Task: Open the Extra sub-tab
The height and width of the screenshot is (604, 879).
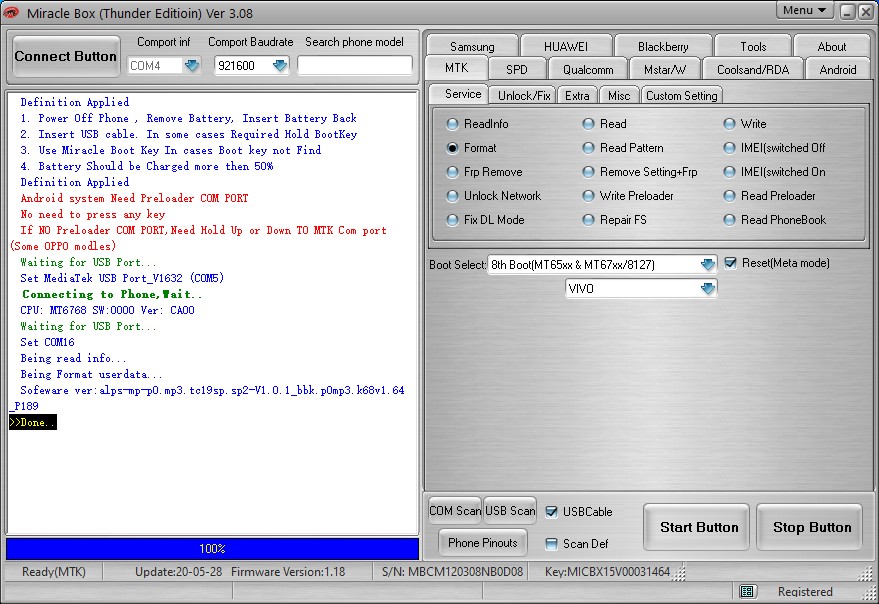Action: (577, 95)
